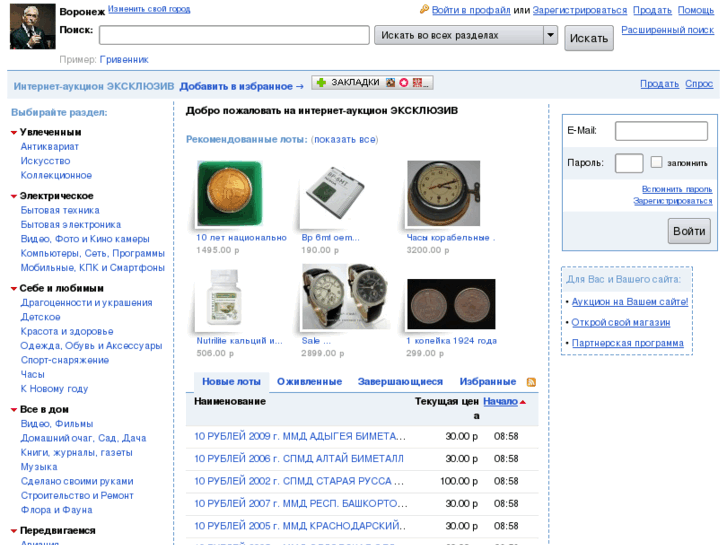Click Вспомнить пароль link

pyautogui.click(x=677, y=189)
